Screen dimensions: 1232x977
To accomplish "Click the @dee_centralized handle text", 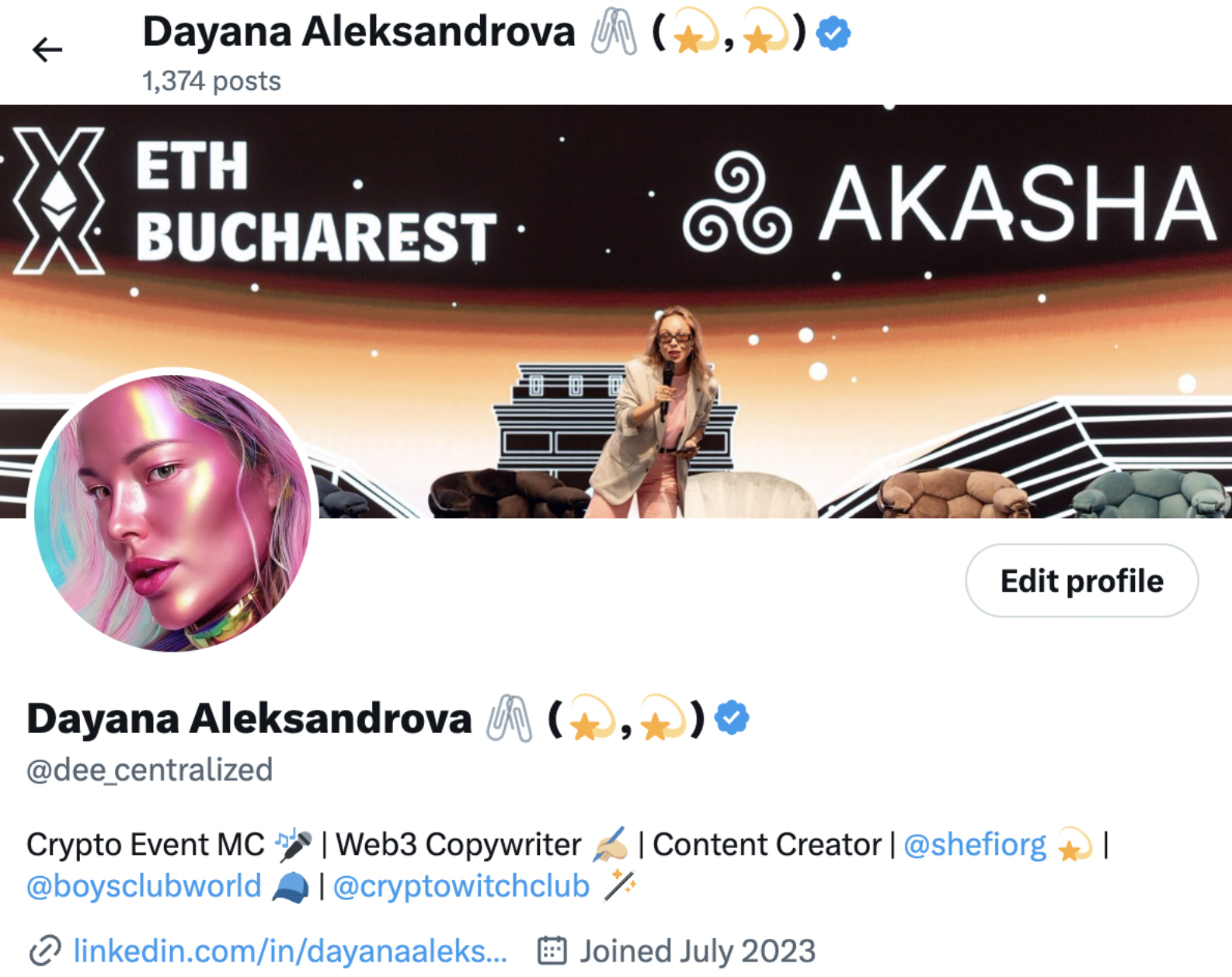I will 149,770.
